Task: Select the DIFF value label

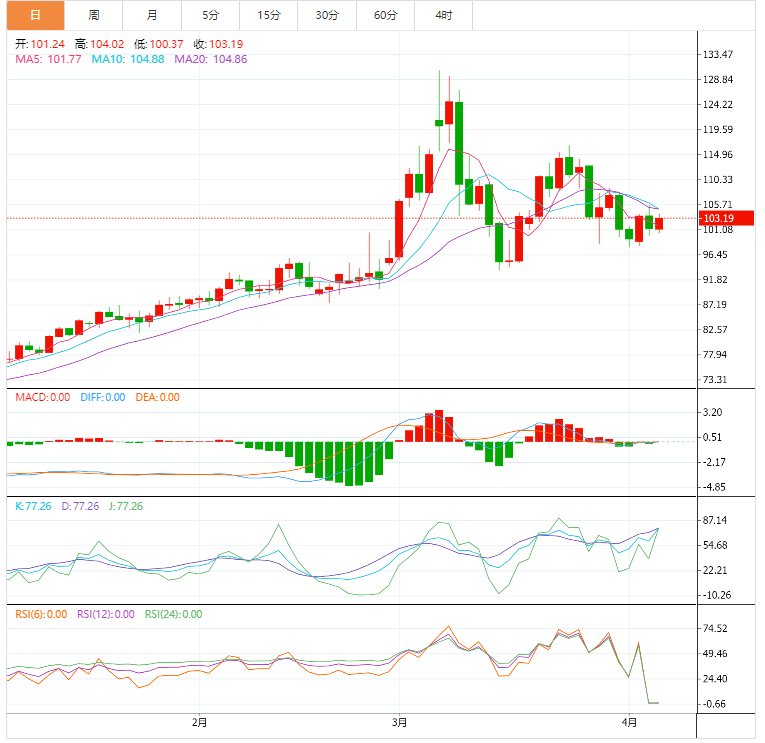Action: [102, 397]
